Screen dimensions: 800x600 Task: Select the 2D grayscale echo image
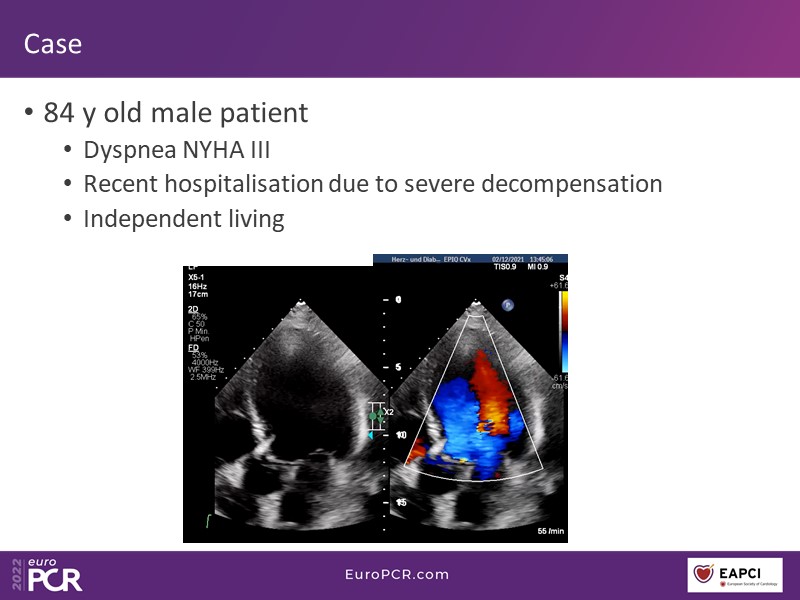coord(280,420)
